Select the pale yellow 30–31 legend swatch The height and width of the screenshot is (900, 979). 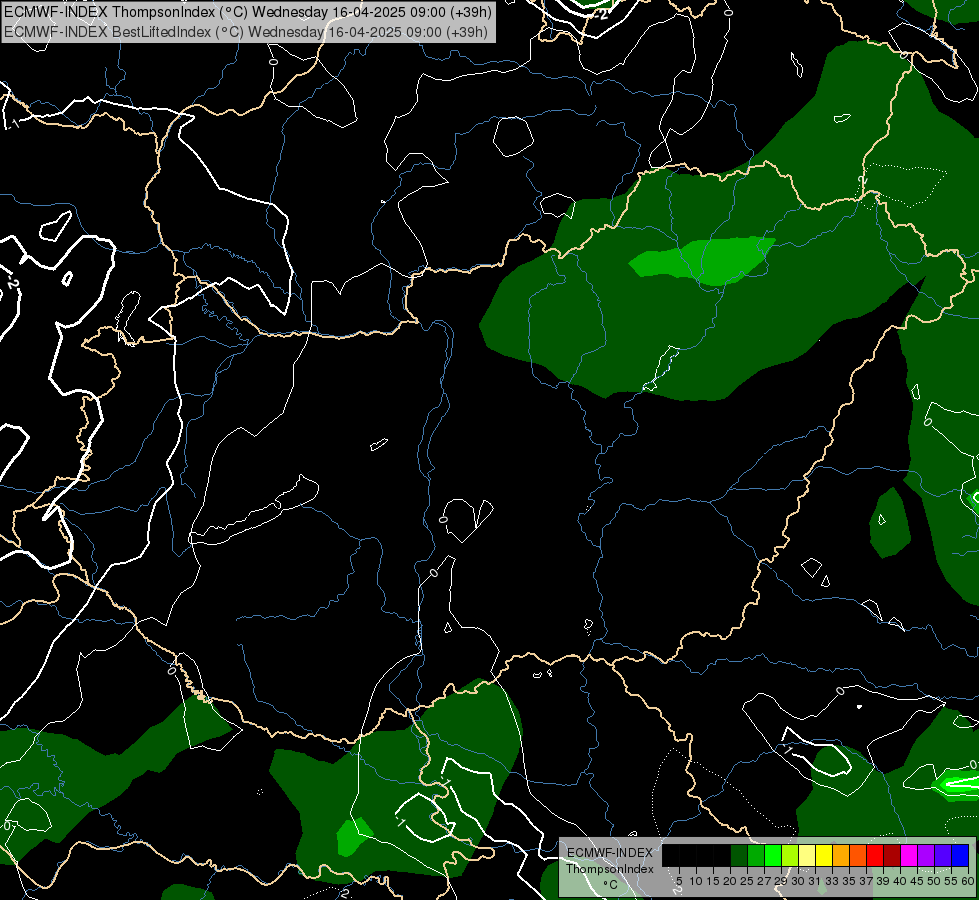807,856
